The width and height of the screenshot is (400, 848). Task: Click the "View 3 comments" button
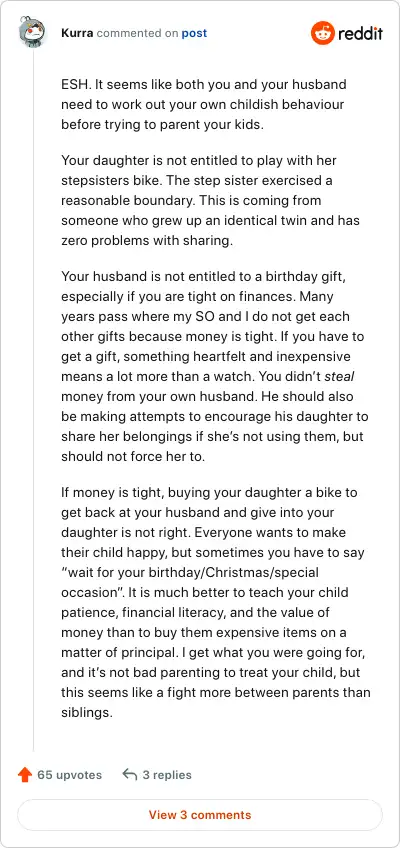[x=200, y=814]
